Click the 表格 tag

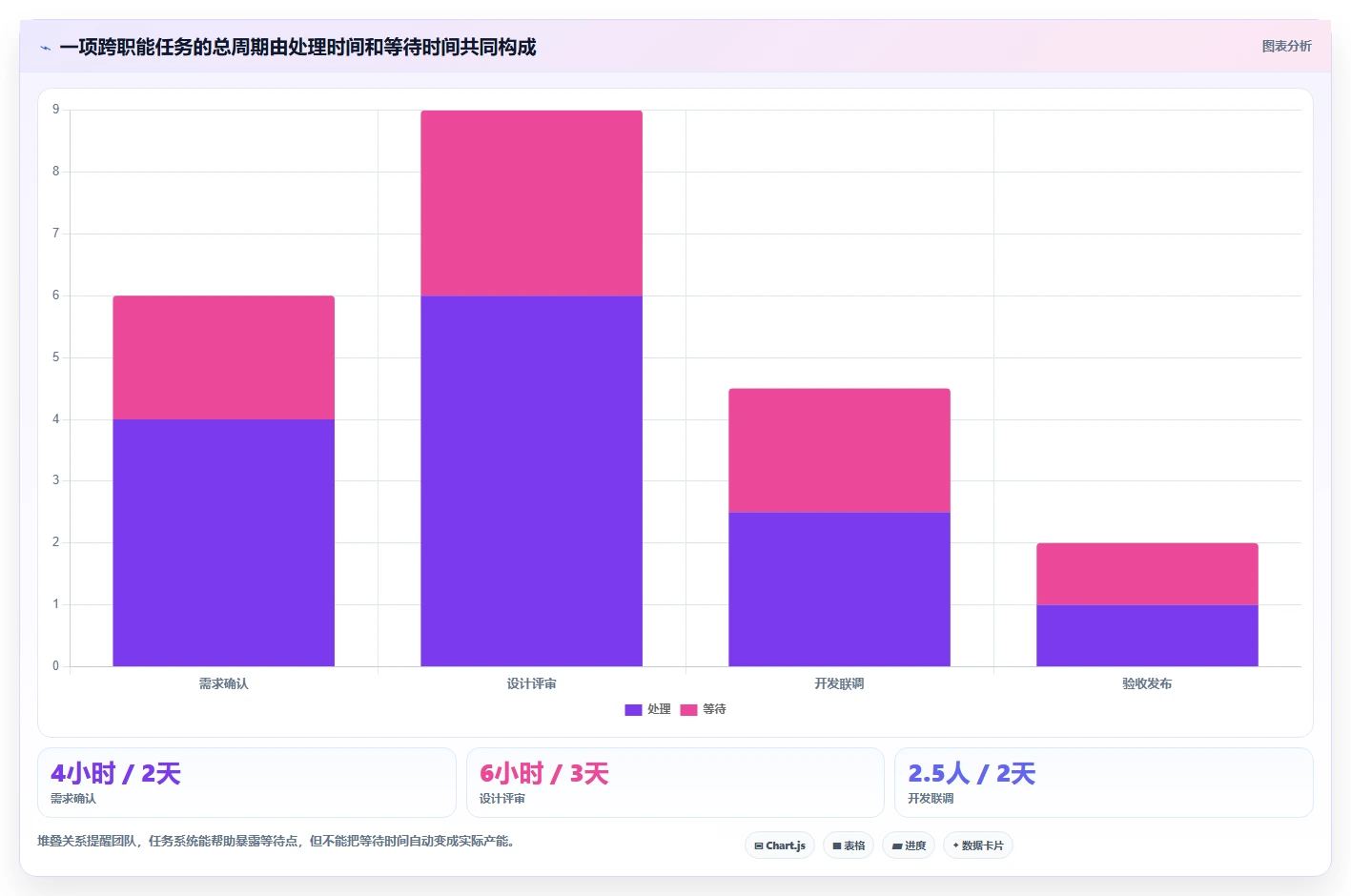849,845
